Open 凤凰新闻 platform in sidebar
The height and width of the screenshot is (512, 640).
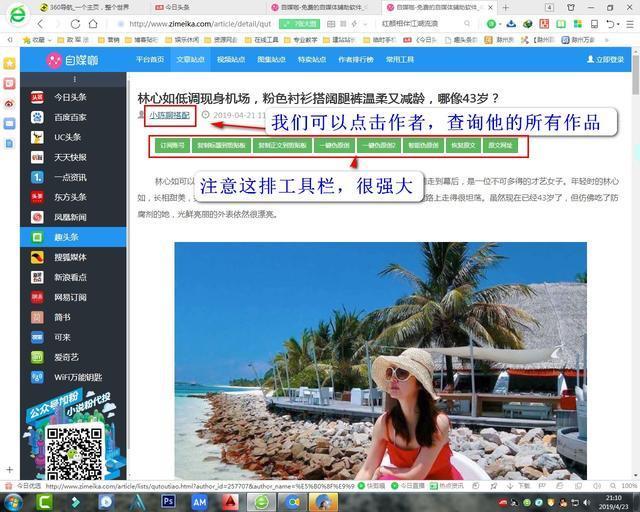tap(70, 217)
